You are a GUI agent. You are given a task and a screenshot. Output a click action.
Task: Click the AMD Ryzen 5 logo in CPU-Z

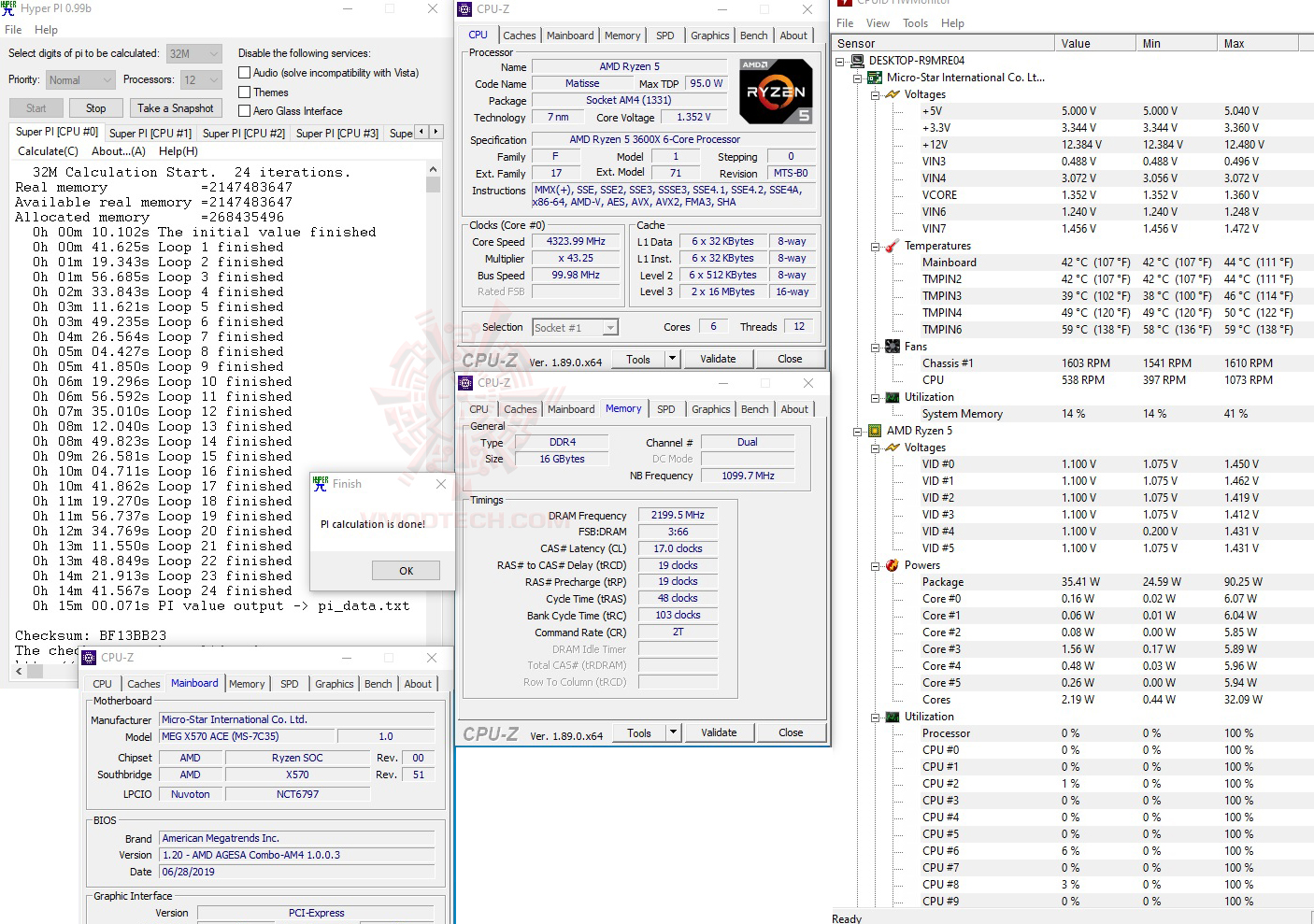pyautogui.click(x=776, y=91)
